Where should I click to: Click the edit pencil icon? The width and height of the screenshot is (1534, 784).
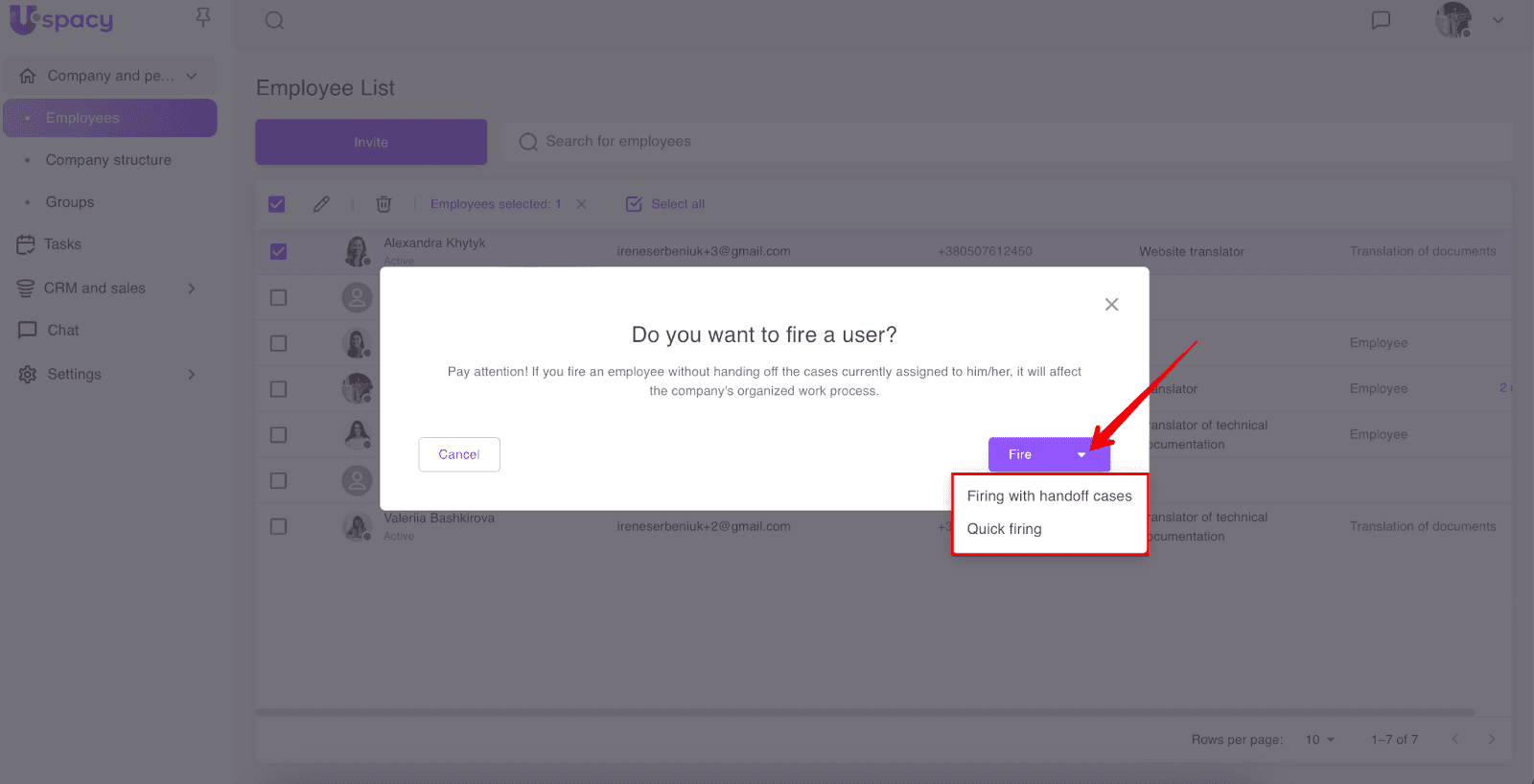tap(321, 204)
